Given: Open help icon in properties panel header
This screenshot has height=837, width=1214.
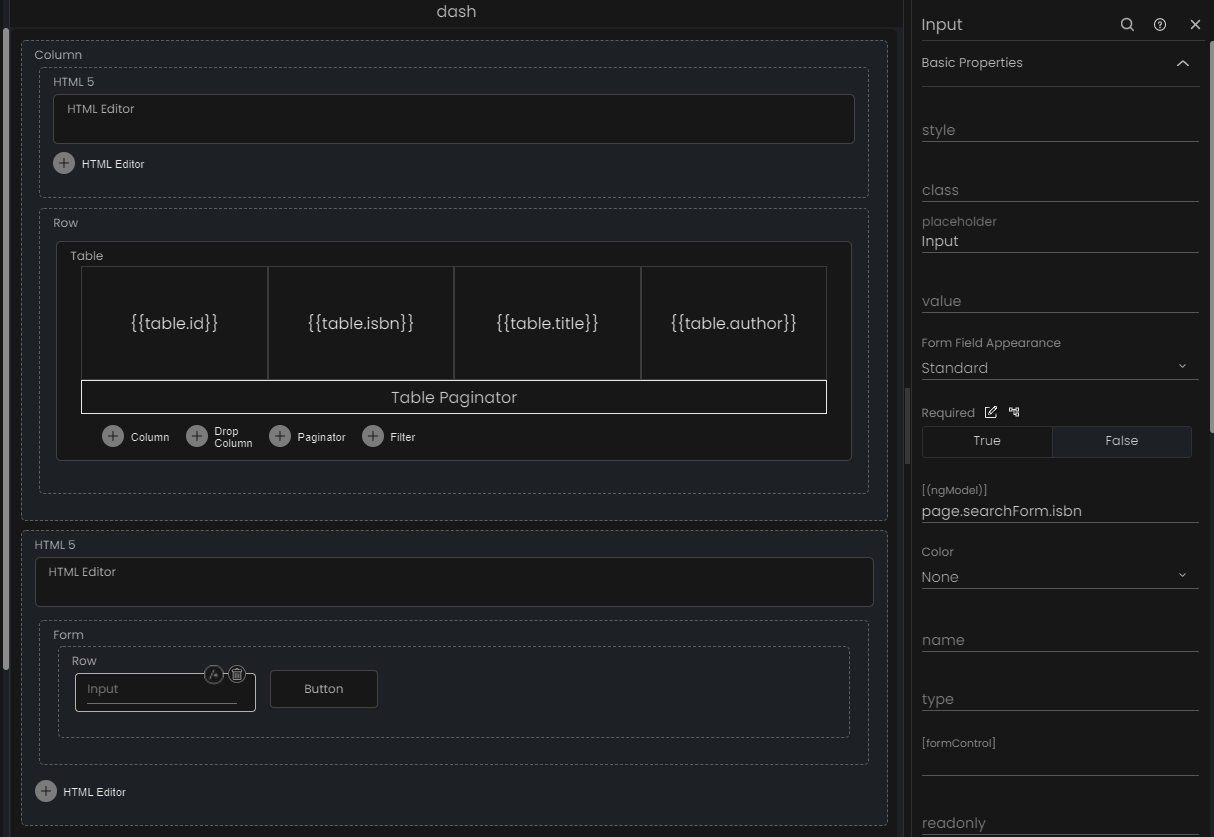Looking at the screenshot, I should tap(1160, 25).
